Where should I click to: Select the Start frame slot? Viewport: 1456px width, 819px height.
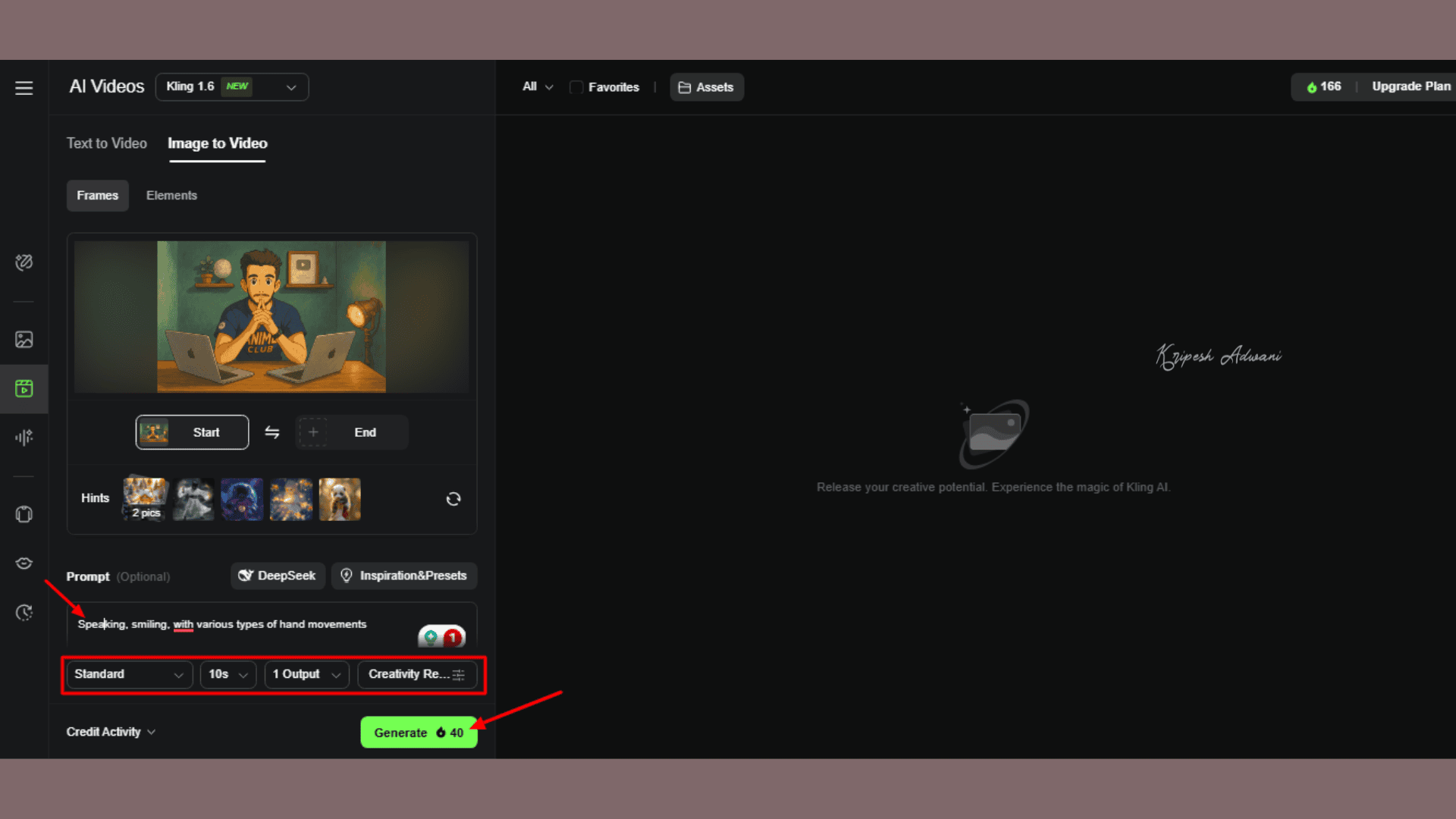coord(192,432)
